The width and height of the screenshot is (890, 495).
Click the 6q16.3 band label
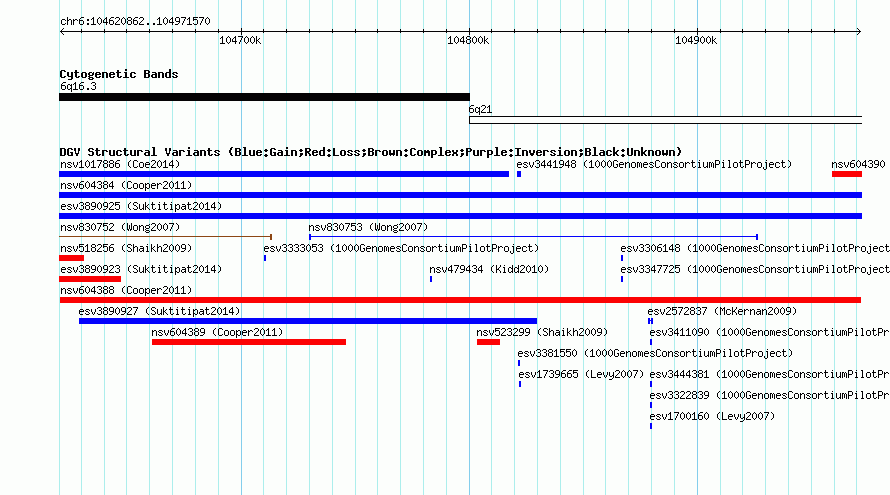pyautogui.click(x=78, y=86)
